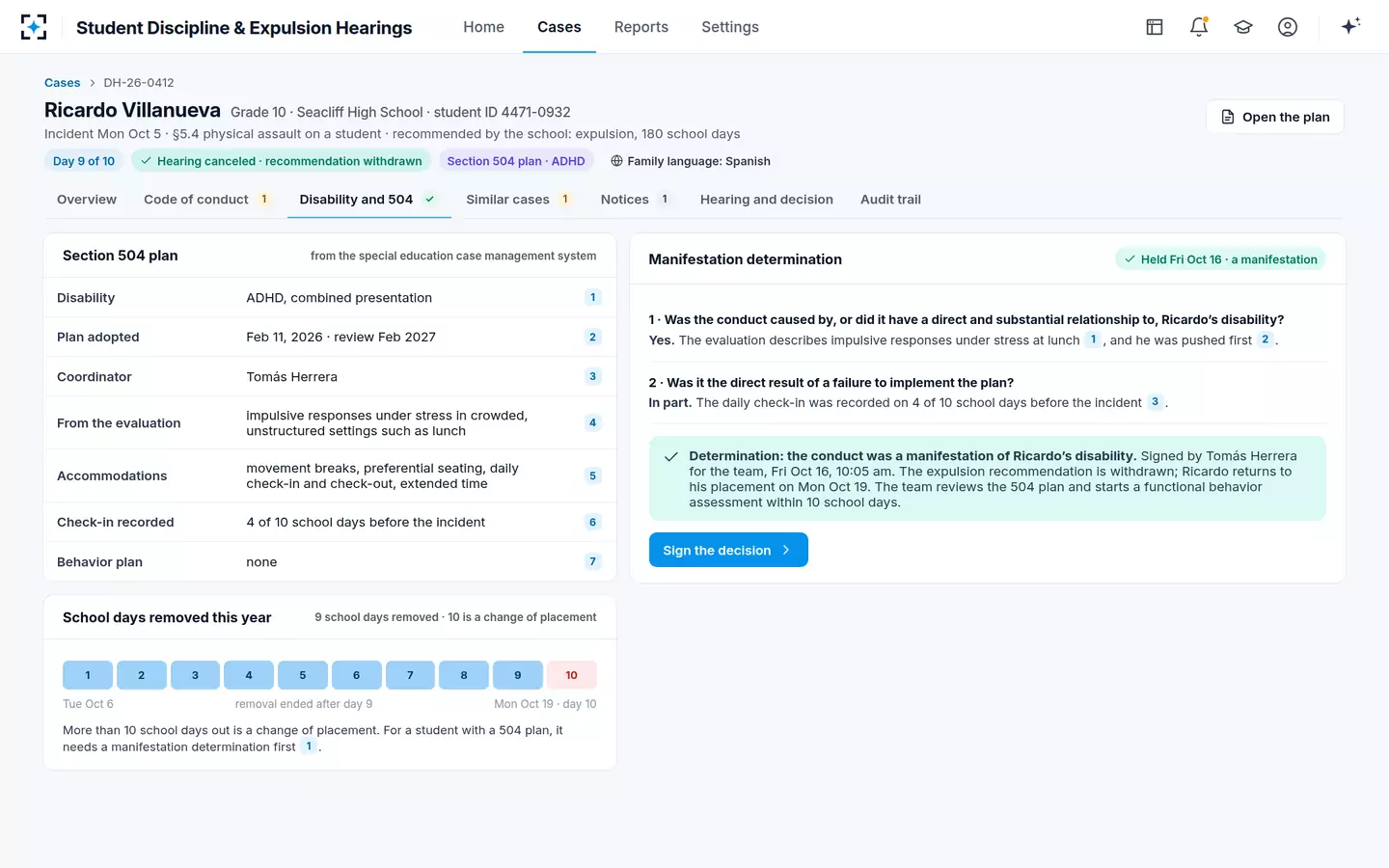
Task: Go to the Audit trail tab
Action: coord(890,200)
